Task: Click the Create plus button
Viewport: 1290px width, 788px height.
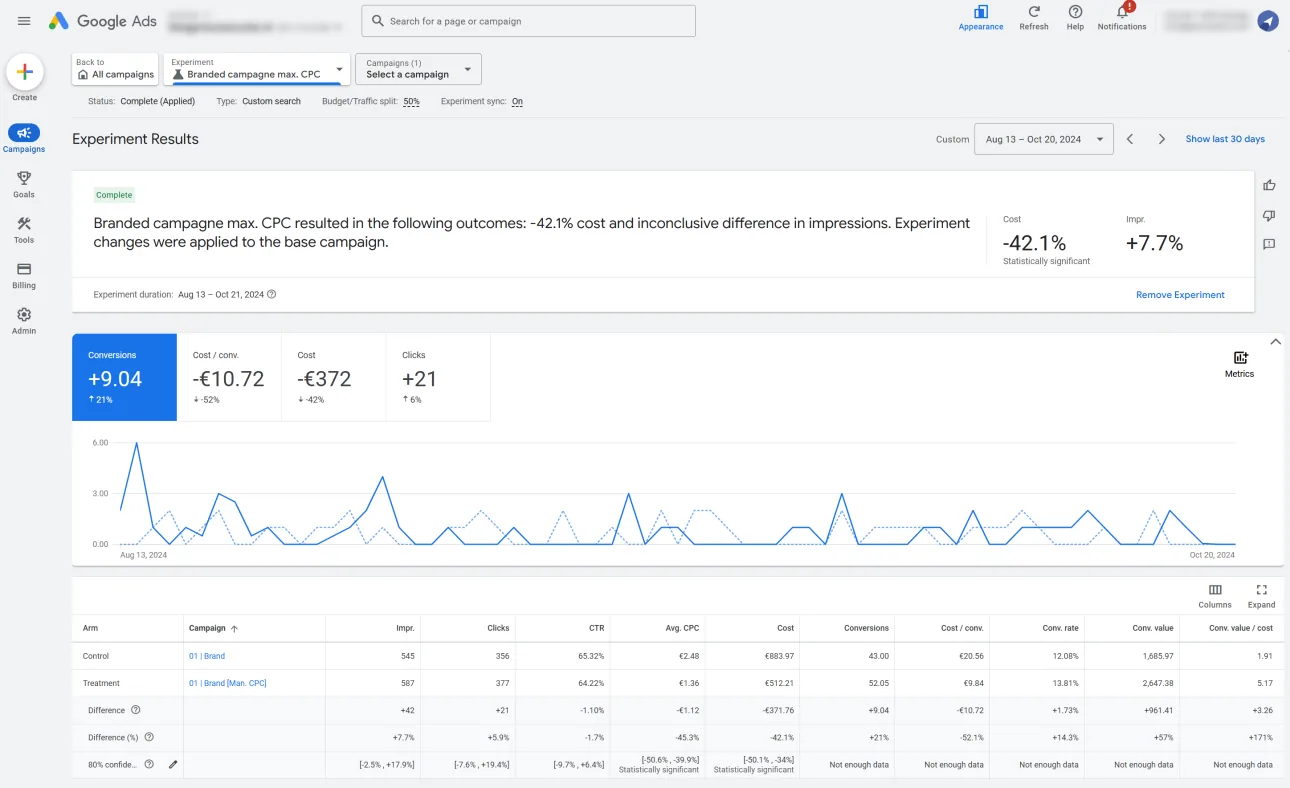Action: (25, 72)
